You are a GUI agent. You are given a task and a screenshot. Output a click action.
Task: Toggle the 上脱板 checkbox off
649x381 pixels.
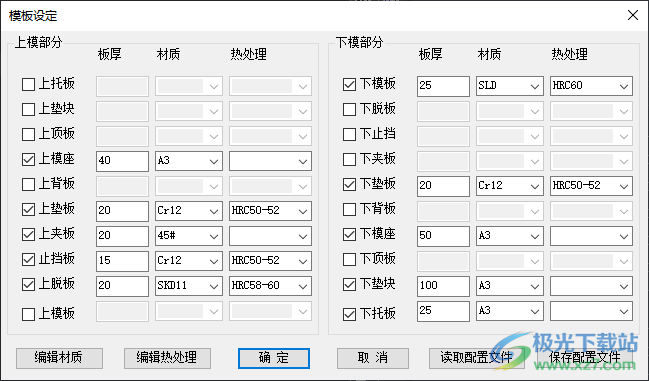(28, 285)
